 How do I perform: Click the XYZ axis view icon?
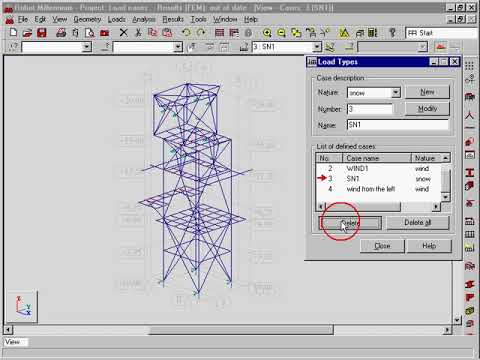(23, 306)
